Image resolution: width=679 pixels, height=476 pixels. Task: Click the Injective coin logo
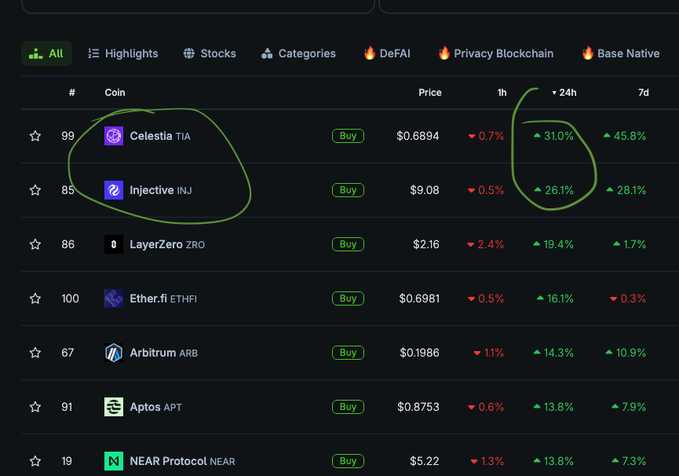[113, 190]
